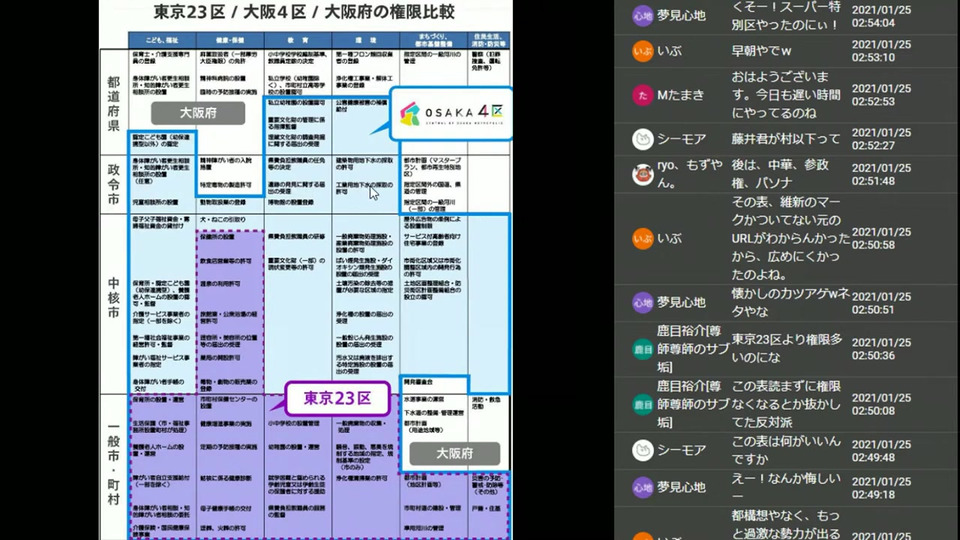Click 鹿目裕介's green avatar on 02:50:36 comment
This screenshot has width=960, height=540.
pyautogui.click(x=642, y=349)
